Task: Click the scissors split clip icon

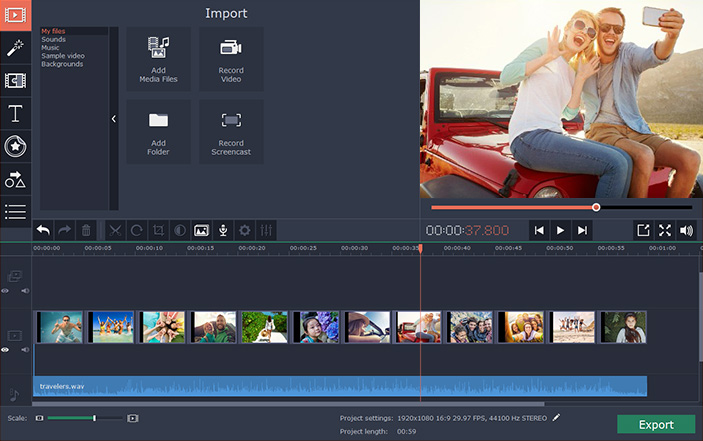Action: pyautogui.click(x=114, y=230)
